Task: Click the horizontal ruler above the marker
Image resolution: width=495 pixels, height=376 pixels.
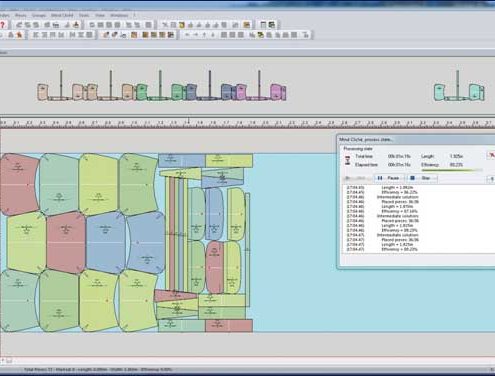Action: tap(247, 123)
